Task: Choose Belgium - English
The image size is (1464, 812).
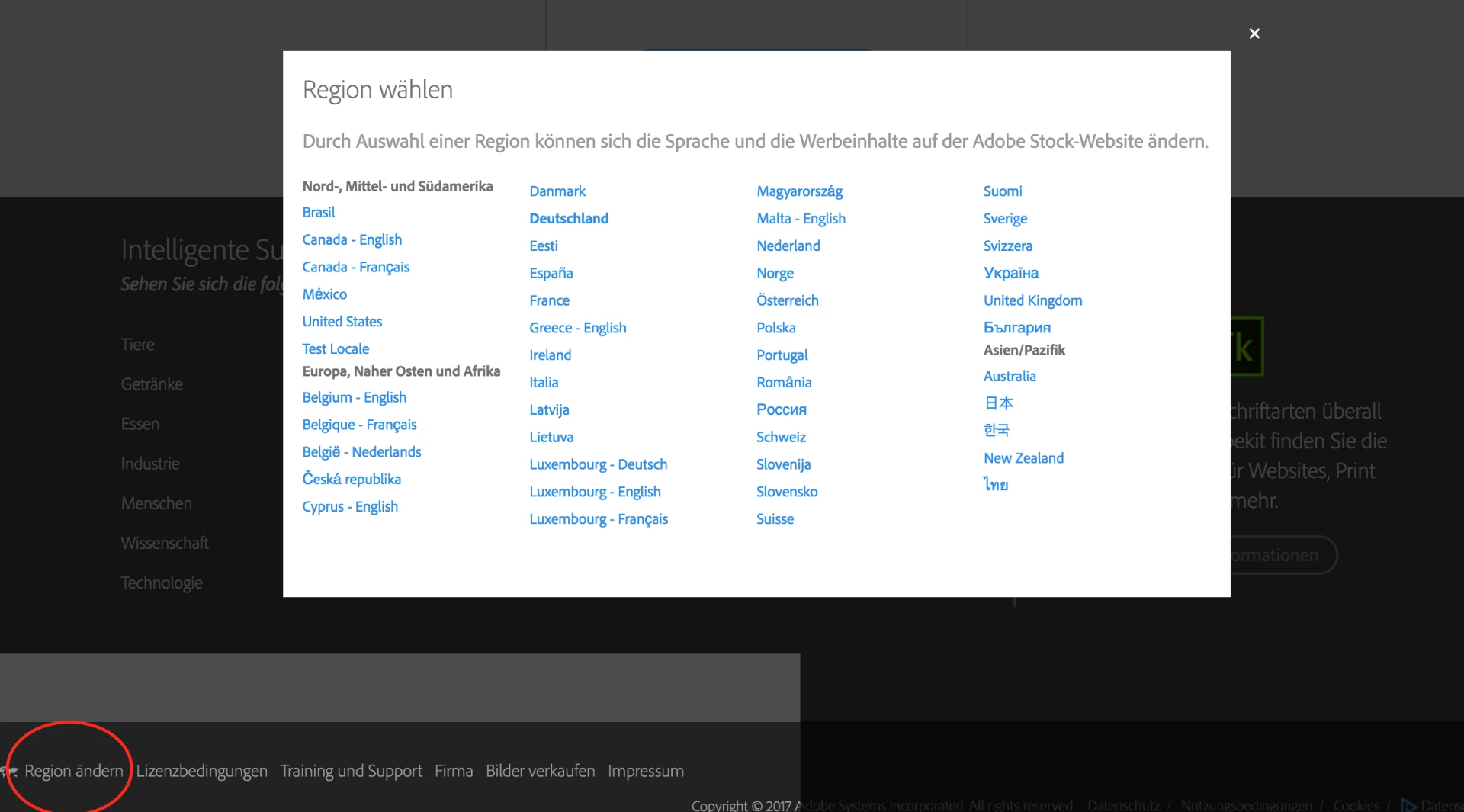Action: pos(355,398)
